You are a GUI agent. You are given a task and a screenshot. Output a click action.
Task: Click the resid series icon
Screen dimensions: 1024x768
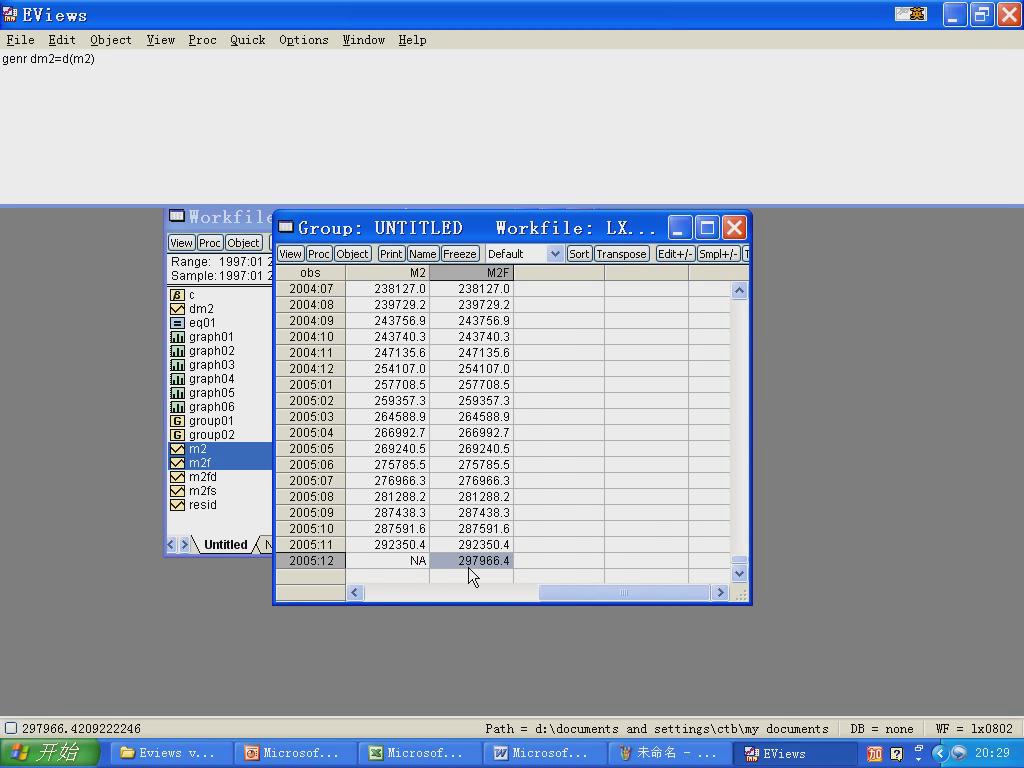click(x=177, y=505)
